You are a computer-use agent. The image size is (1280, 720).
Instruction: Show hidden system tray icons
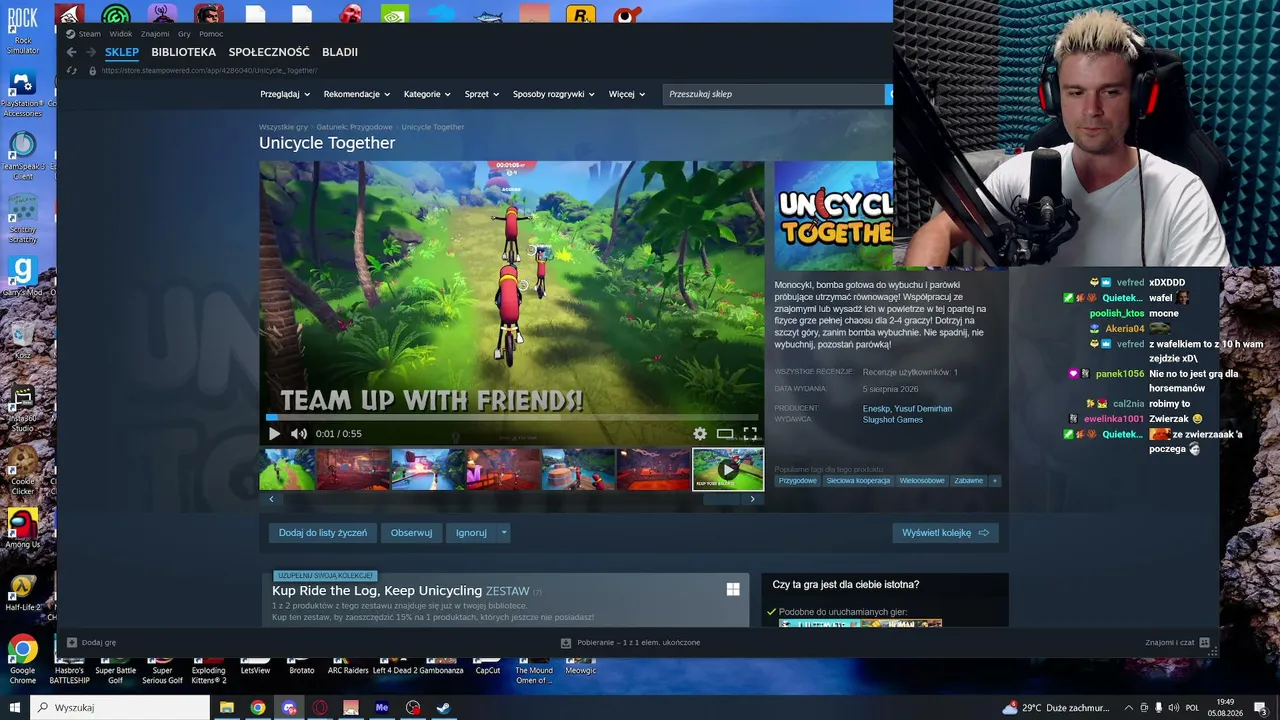[x=1129, y=708]
